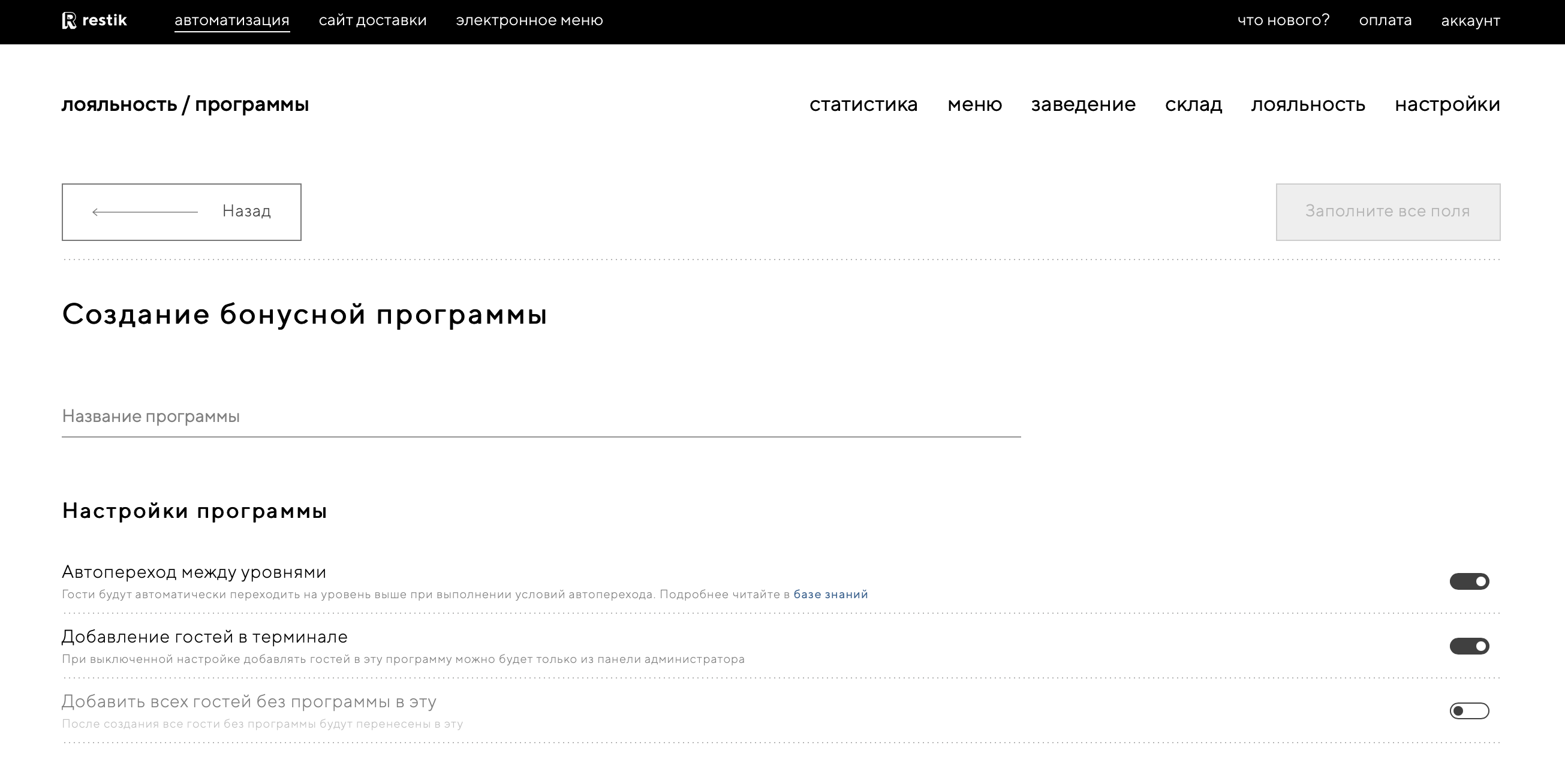The image size is (1565, 784).
Task: Click the restik logo icon
Action: (x=70, y=20)
